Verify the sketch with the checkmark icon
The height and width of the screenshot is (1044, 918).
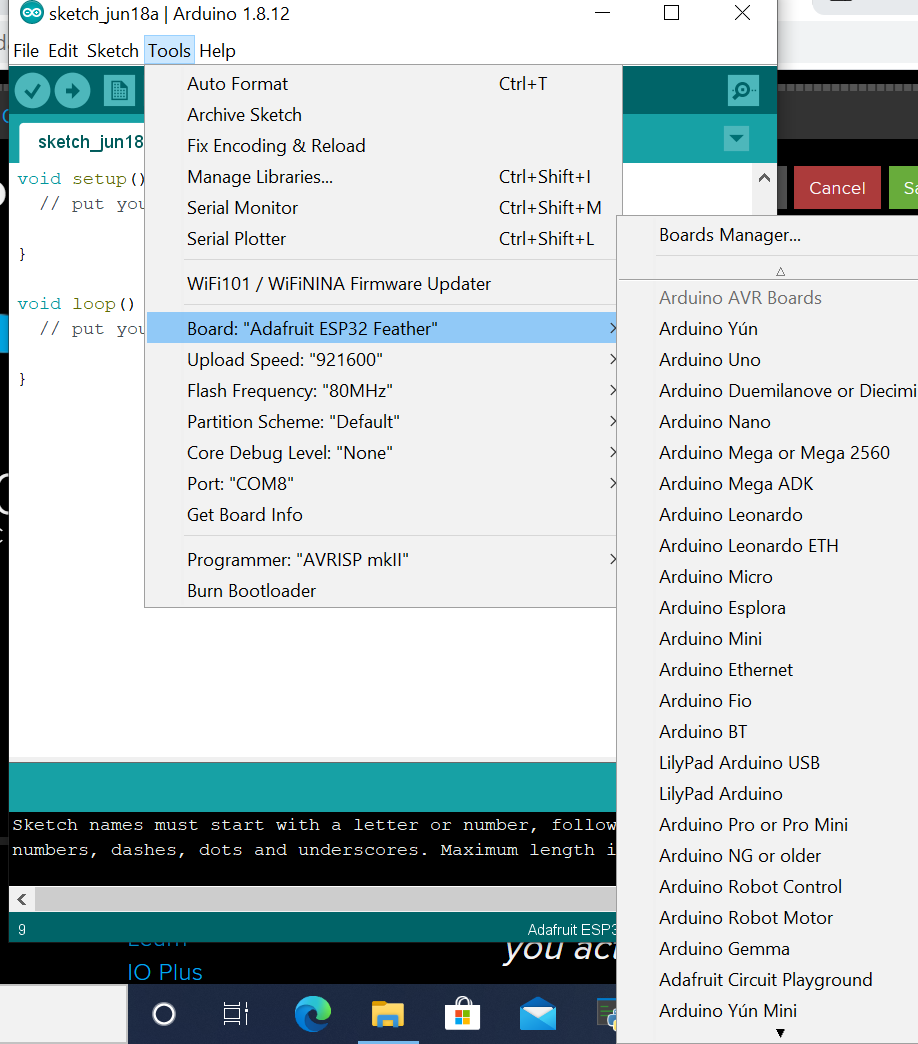pyautogui.click(x=31, y=90)
